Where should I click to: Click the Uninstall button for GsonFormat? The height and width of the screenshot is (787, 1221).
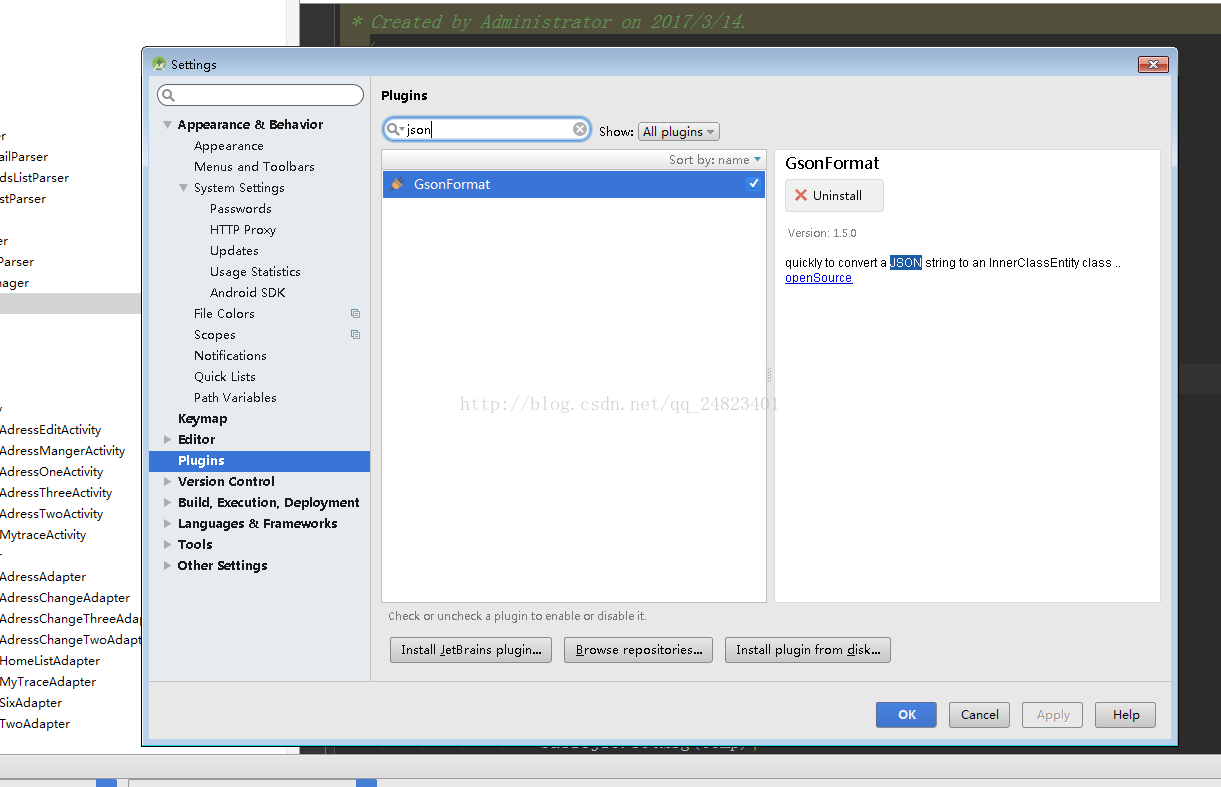coord(834,196)
